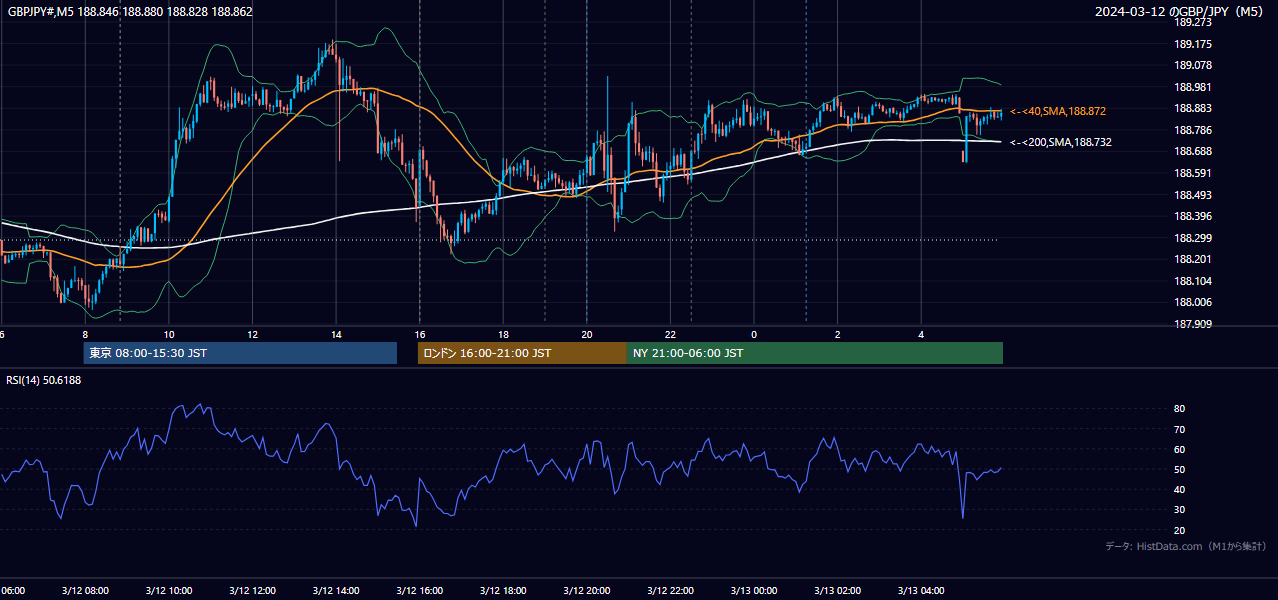Click the 188.493 price axis label
This screenshot has height=600, width=1278.
click(x=1192, y=195)
